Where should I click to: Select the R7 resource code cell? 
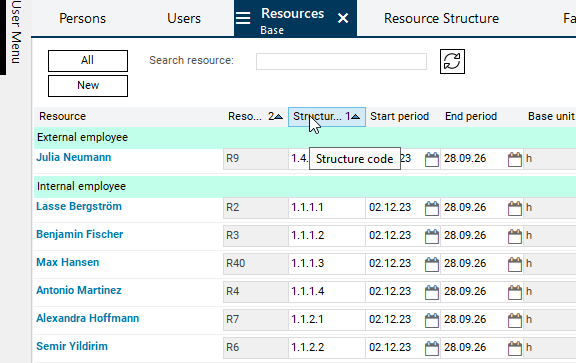tap(256, 319)
